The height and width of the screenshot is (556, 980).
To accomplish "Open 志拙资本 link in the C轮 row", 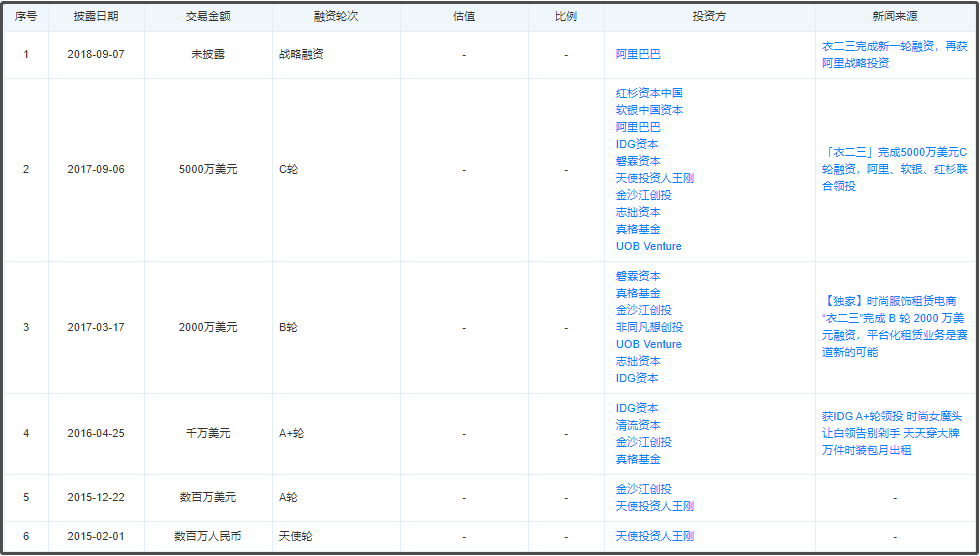I will [x=638, y=212].
